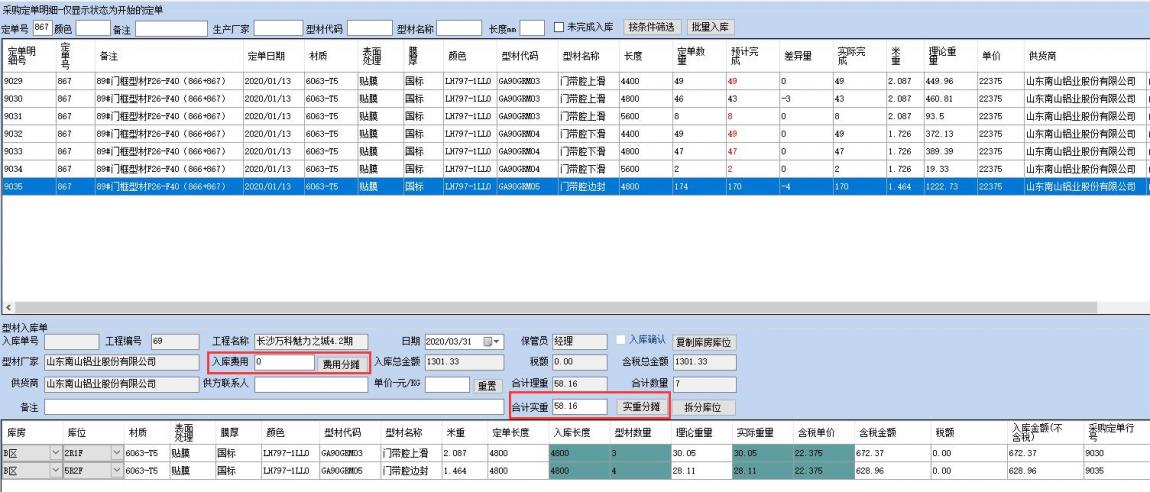Click the 复制库房库位 button

(x=703, y=342)
